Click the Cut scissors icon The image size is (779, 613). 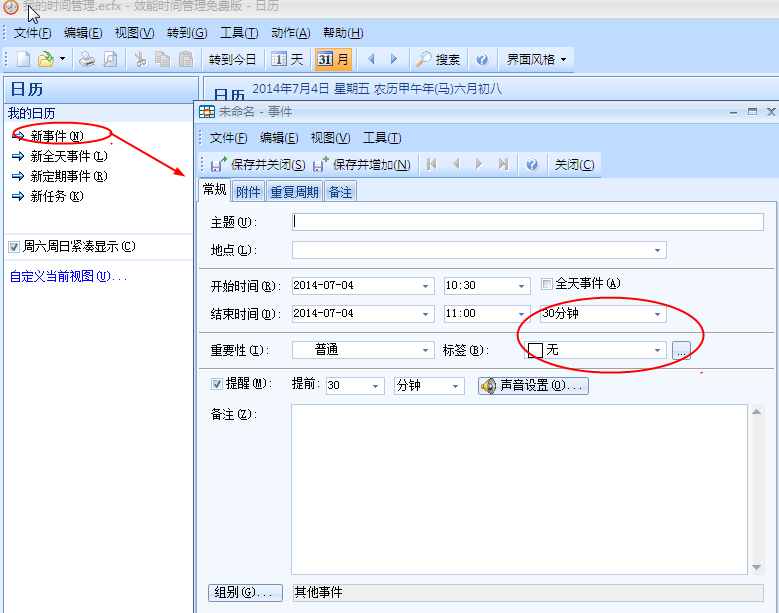point(141,60)
